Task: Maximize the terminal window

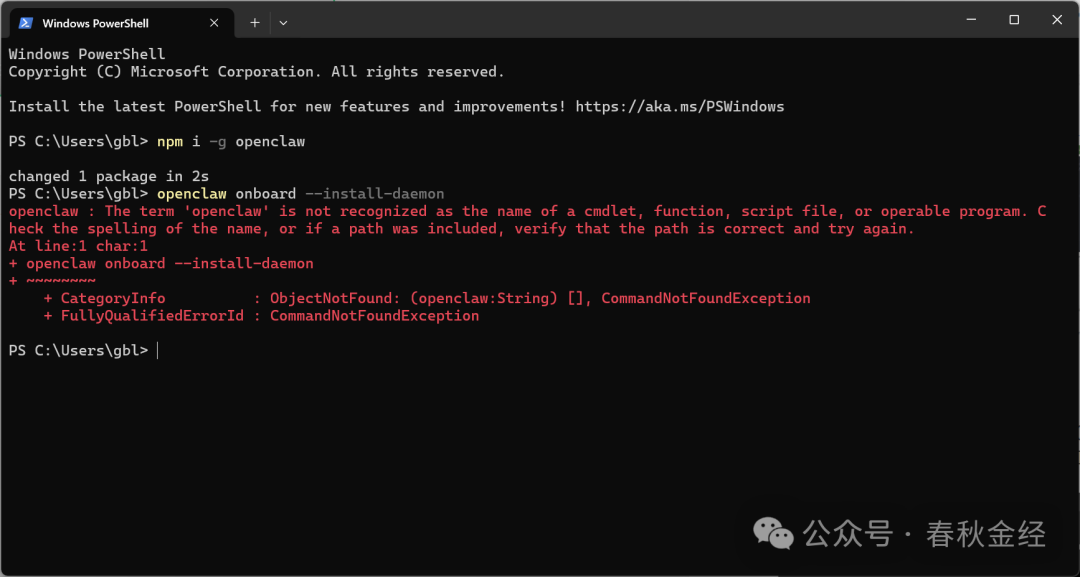Action: (x=1014, y=20)
